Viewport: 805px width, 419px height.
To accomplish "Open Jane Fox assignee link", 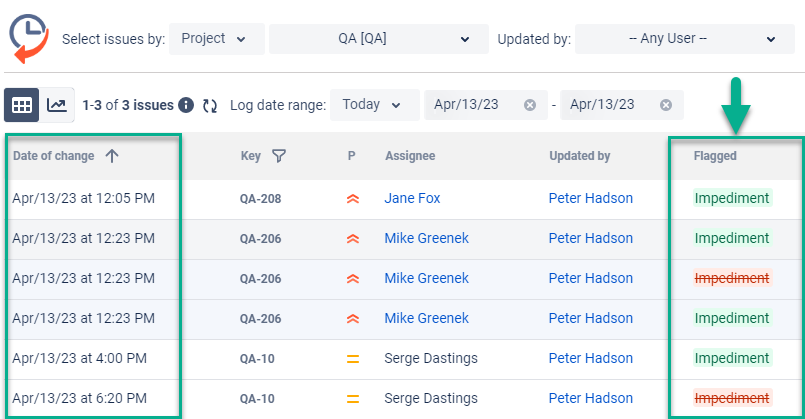I will (x=412, y=198).
